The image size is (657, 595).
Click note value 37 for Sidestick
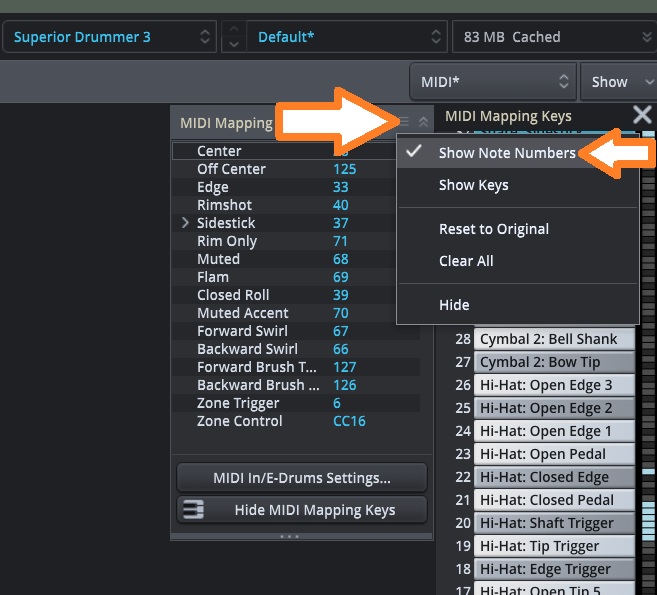340,223
